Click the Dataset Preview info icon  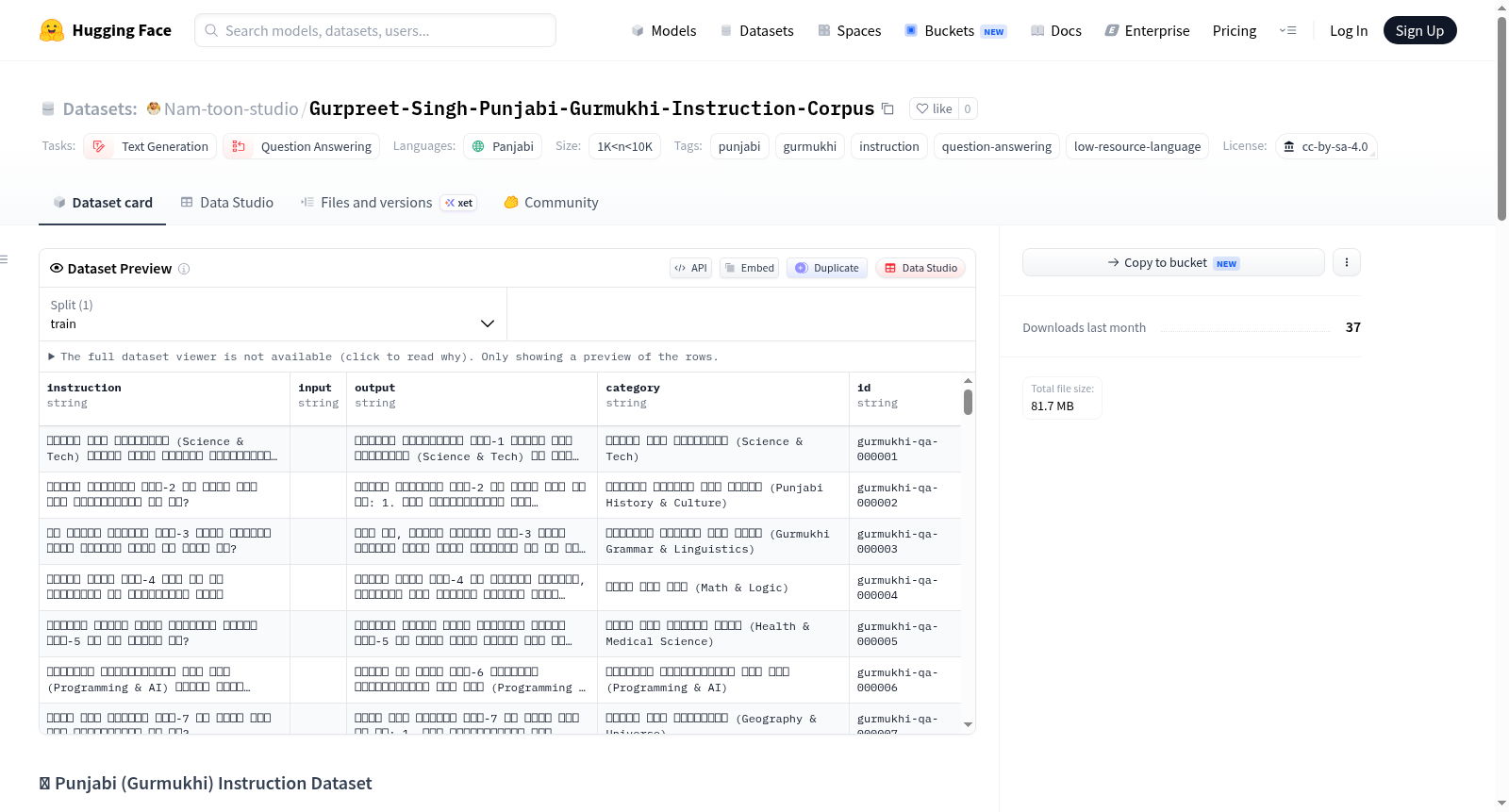tap(184, 269)
